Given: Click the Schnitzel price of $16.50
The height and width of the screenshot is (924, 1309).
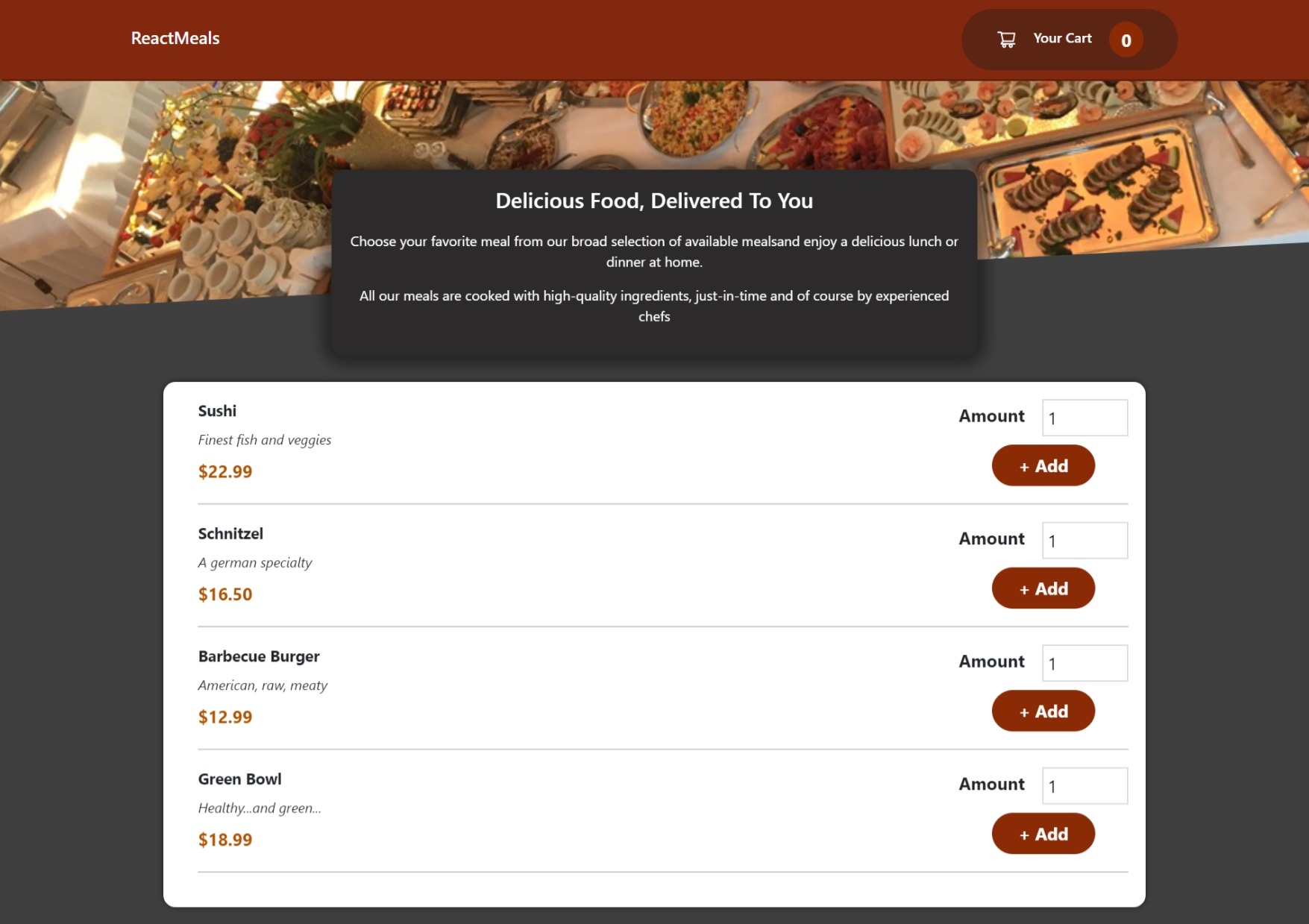Looking at the screenshot, I should [225, 594].
